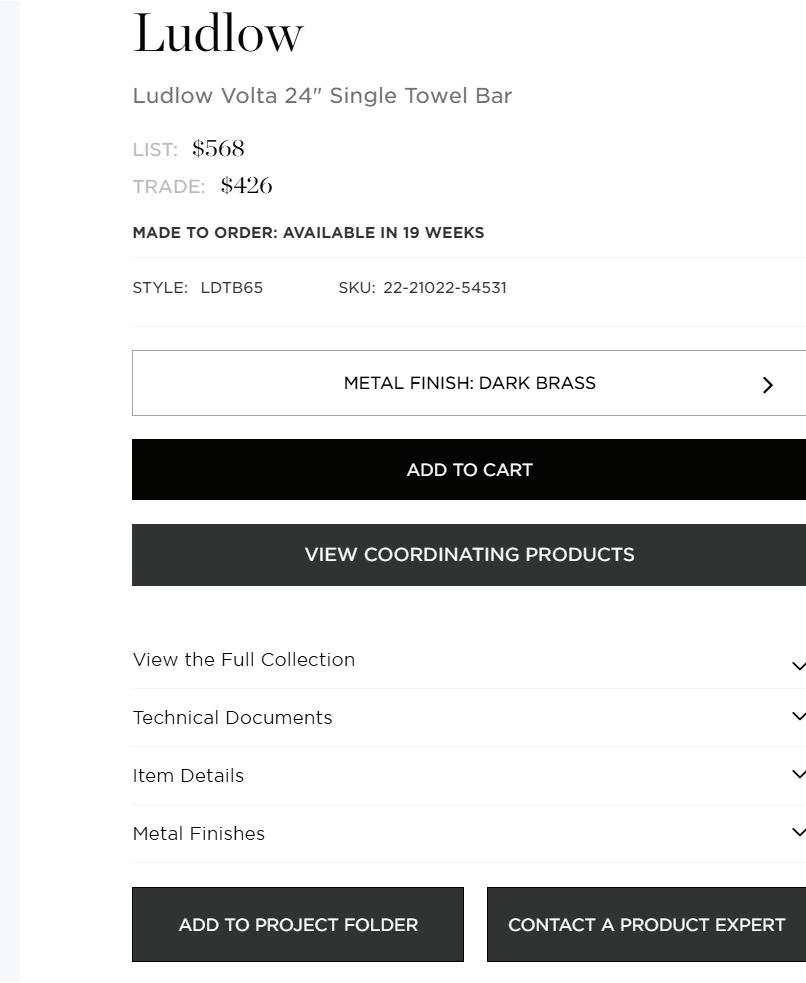Show the Item Details section
Screen dimensions: 806x983
click(x=188, y=776)
